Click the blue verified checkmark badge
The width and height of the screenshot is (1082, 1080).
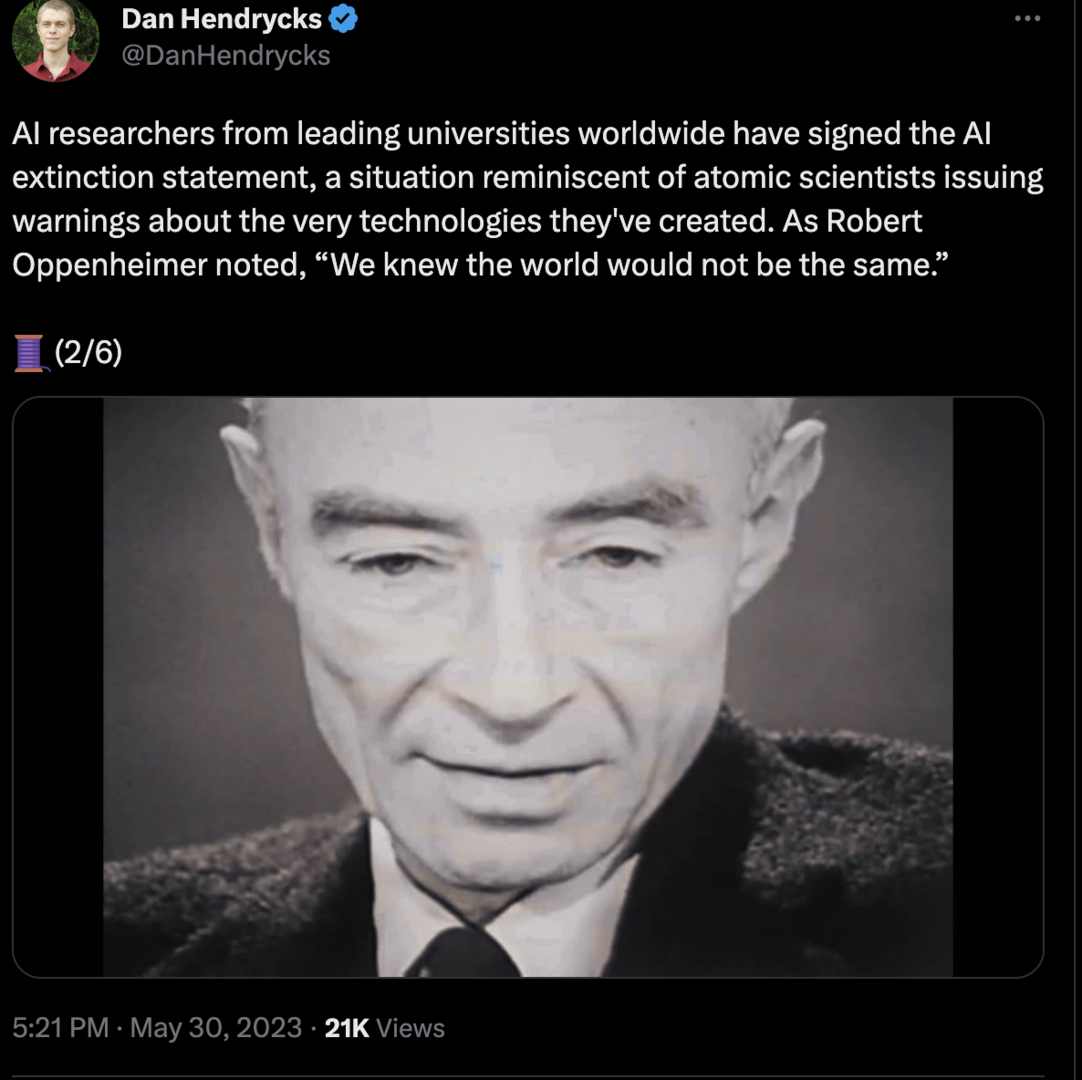(x=343, y=19)
